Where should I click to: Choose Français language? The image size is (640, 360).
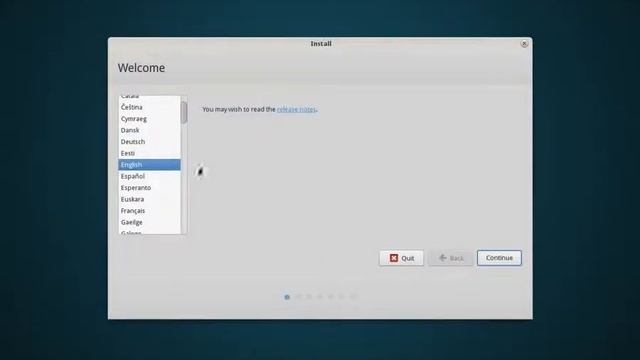coord(149,211)
